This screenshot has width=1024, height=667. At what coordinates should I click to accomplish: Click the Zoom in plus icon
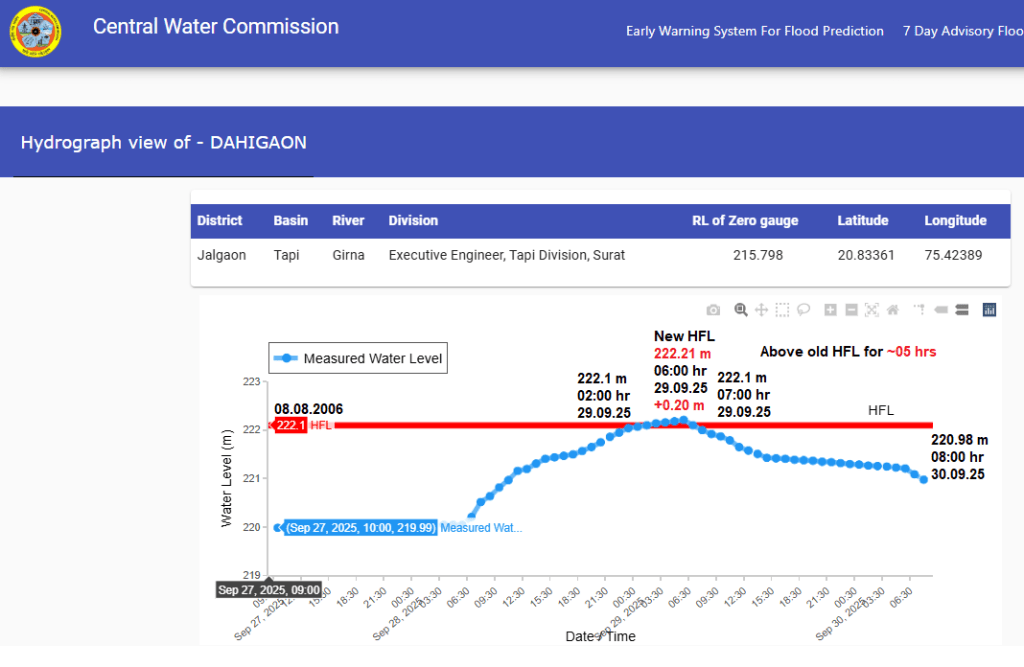click(x=830, y=310)
